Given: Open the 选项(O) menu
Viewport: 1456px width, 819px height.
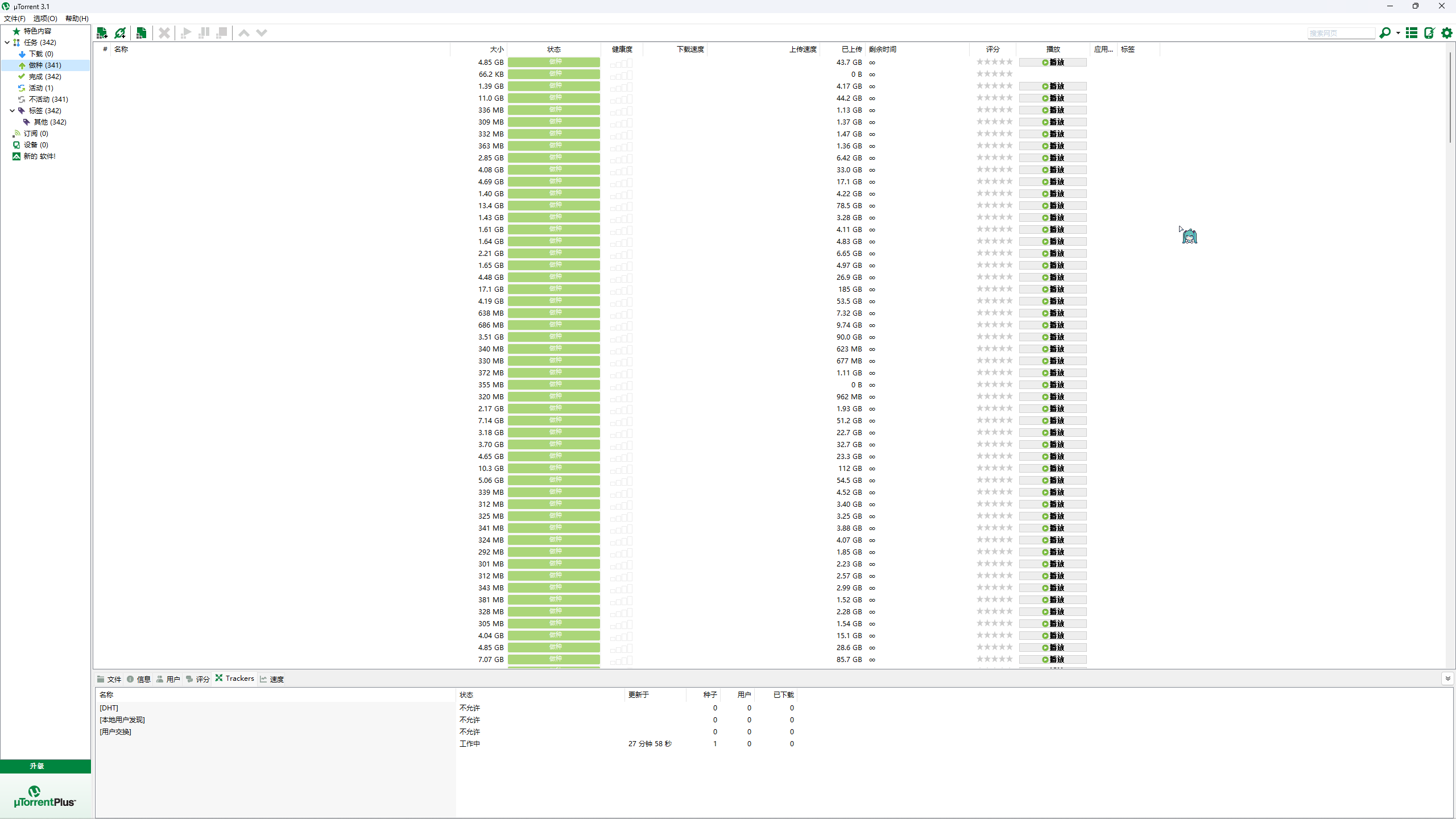Looking at the screenshot, I should tap(45, 19).
